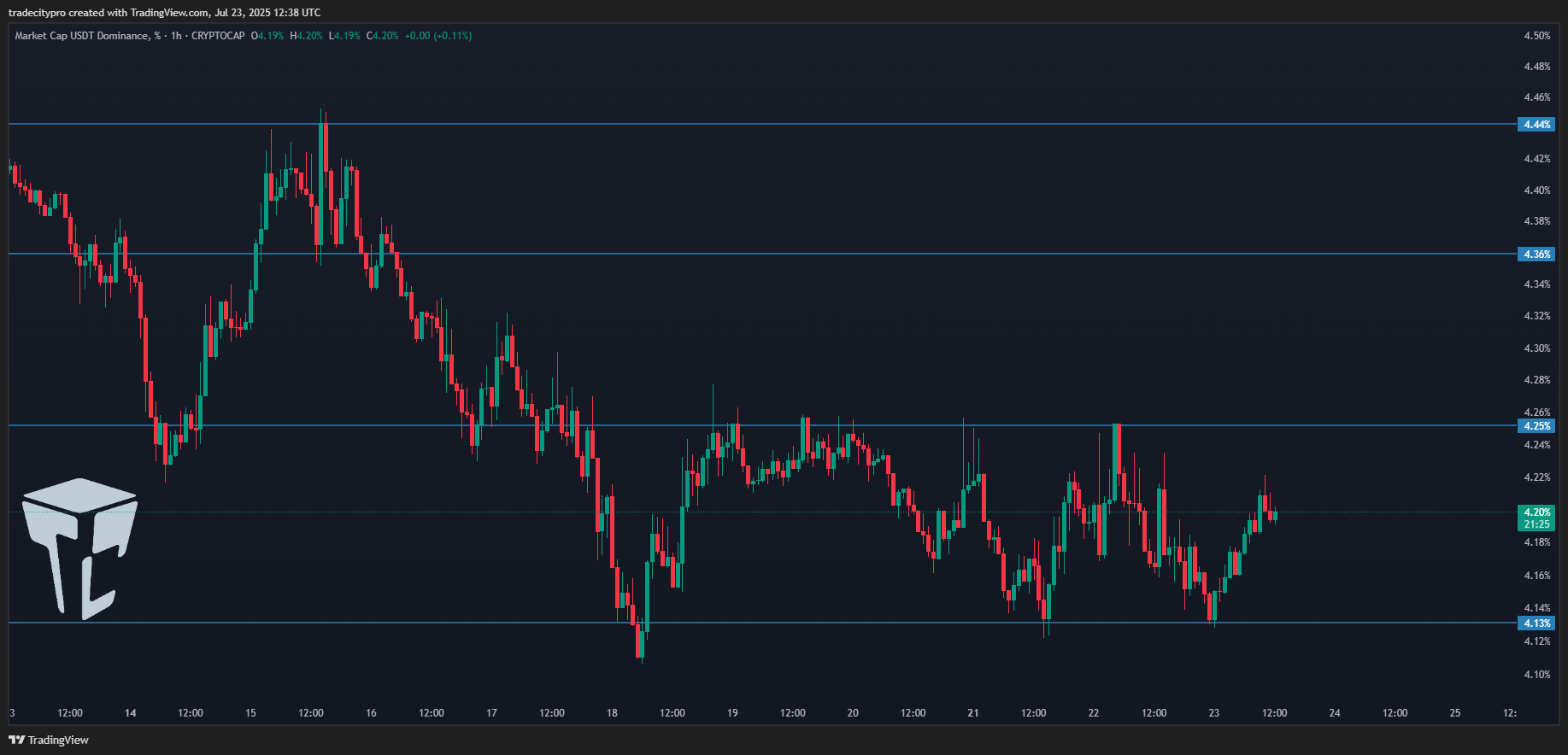This screenshot has width=1568, height=755.
Task: Click the CRYPTOCAP source label
Action: click(x=218, y=36)
